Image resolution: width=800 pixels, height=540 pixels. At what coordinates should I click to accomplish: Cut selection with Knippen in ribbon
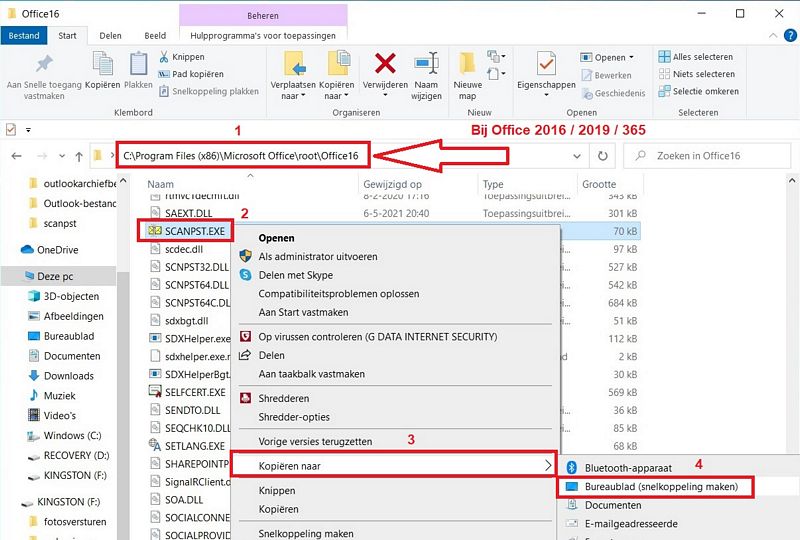coord(182,57)
